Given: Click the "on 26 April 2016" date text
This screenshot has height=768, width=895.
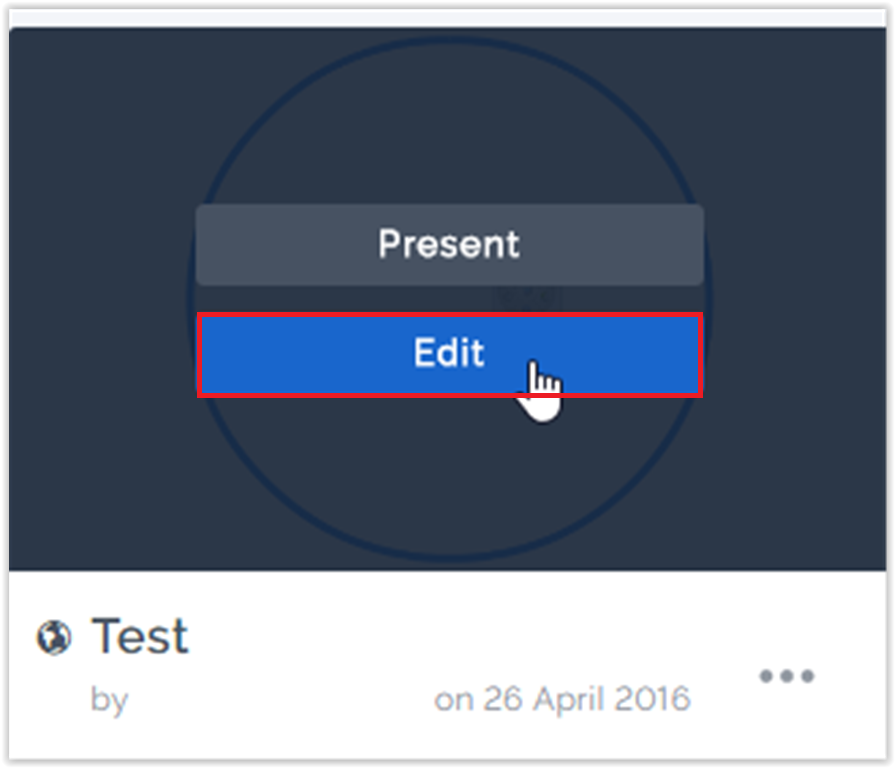Looking at the screenshot, I should (562, 699).
